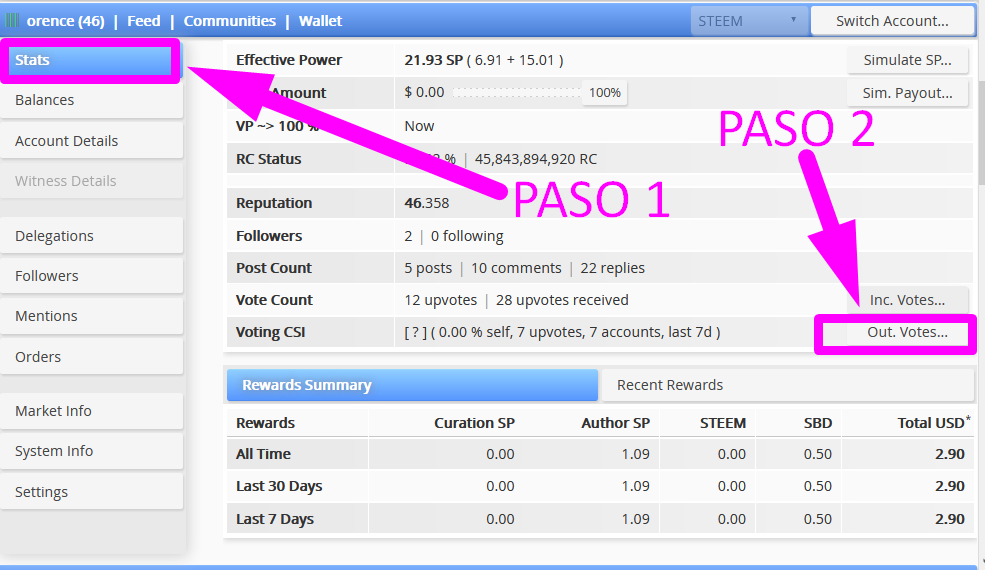Select Witness Details in the sidebar
This screenshot has width=985, height=570.
coord(92,181)
